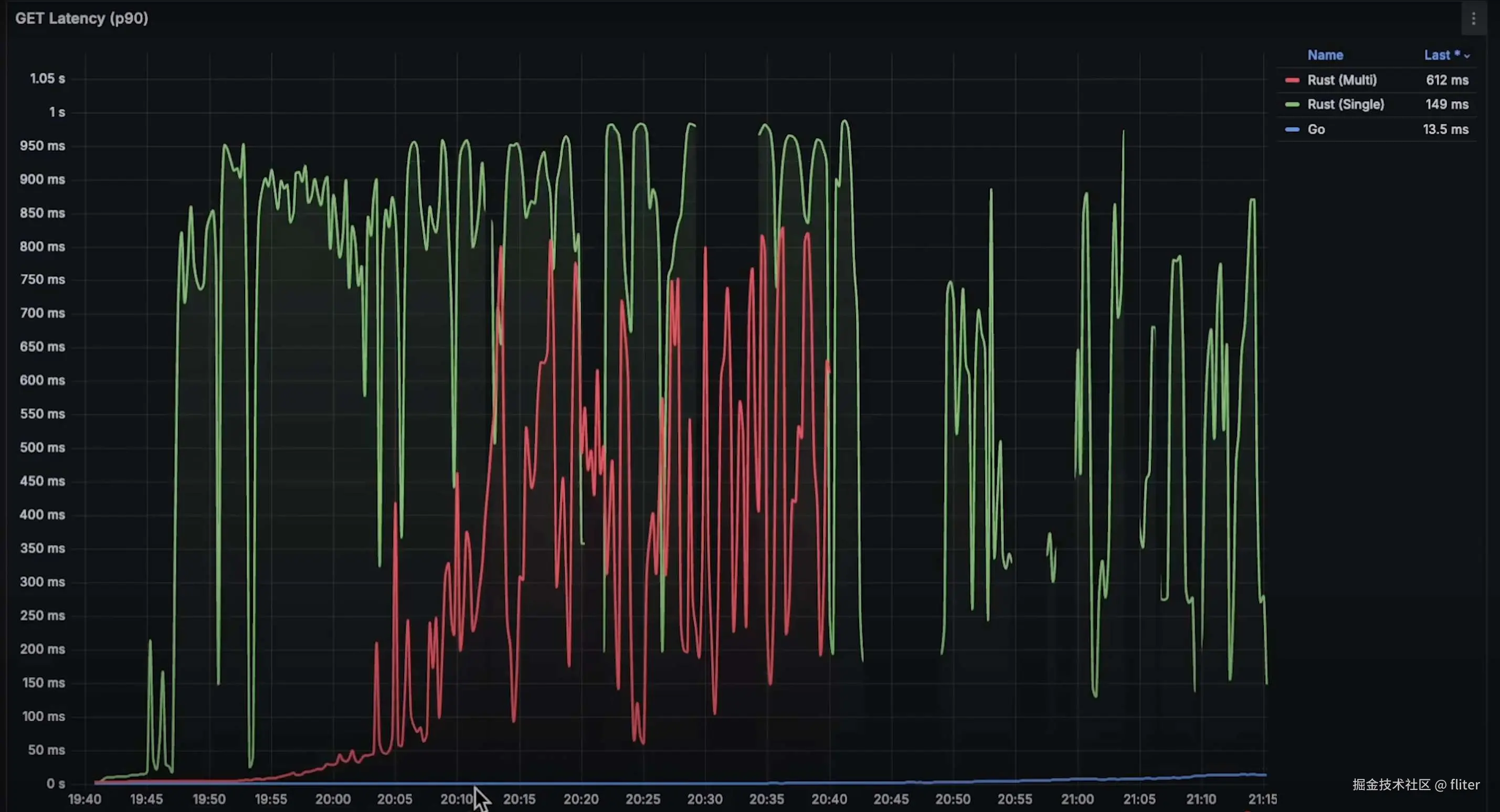The image size is (1500, 812).
Task: Click the 21:15 time axis label
Action: pyautogui.click(x=1262, y=799)
